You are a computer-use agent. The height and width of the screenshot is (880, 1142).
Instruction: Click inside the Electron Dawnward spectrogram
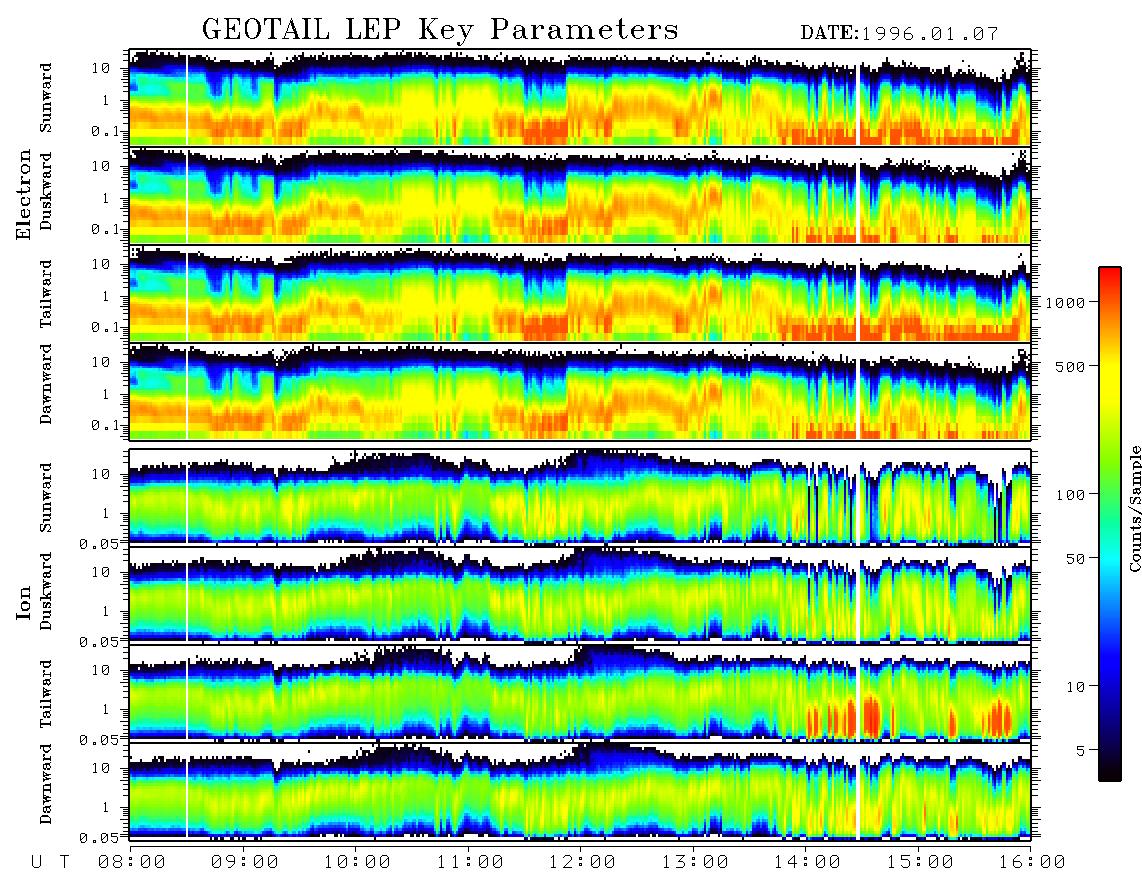(x=580, y=391)
